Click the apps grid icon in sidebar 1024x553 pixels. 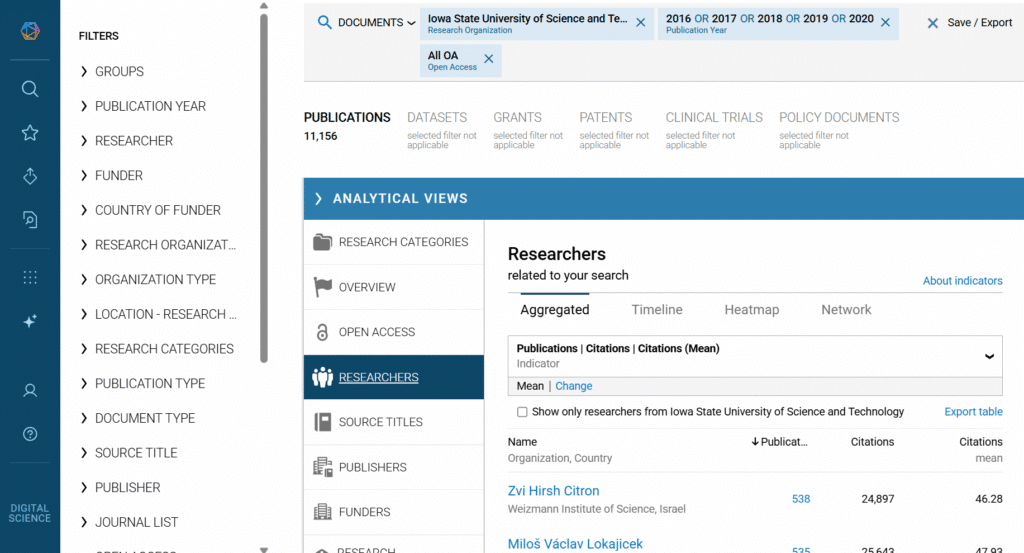pos(30,278)
